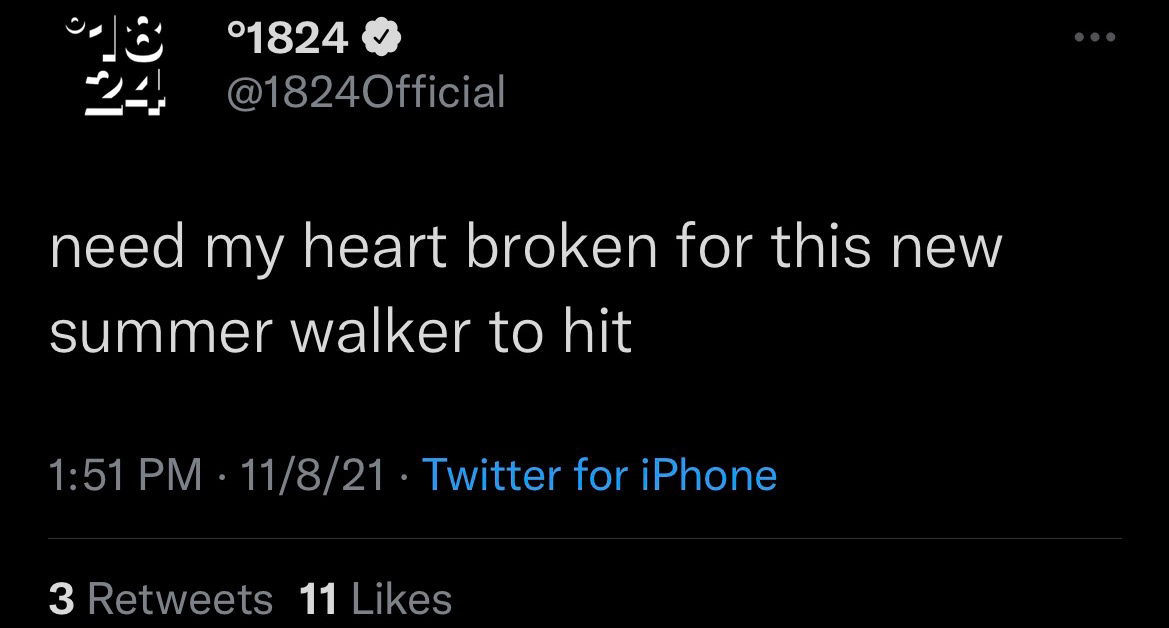Click the number 11 before Likes

318,599
